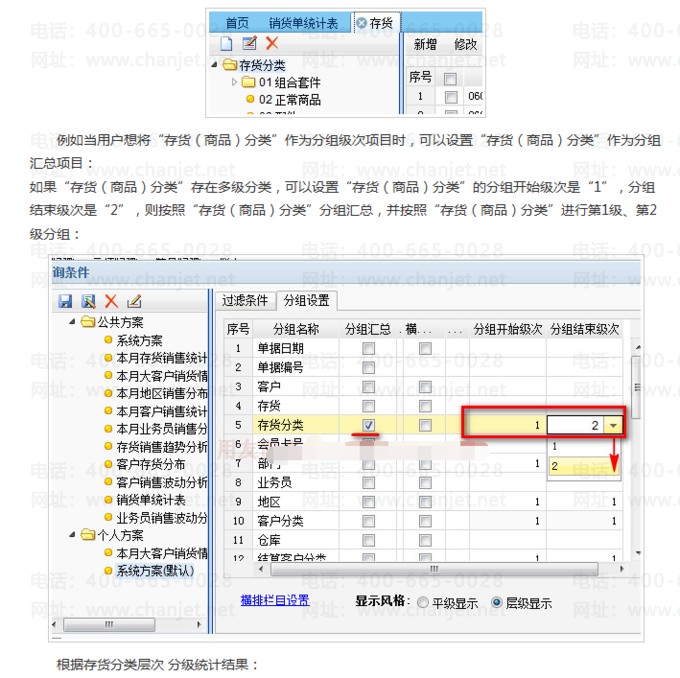Open the 过滤条件 tab
680x678 pixels.
(x=245, y=300)
